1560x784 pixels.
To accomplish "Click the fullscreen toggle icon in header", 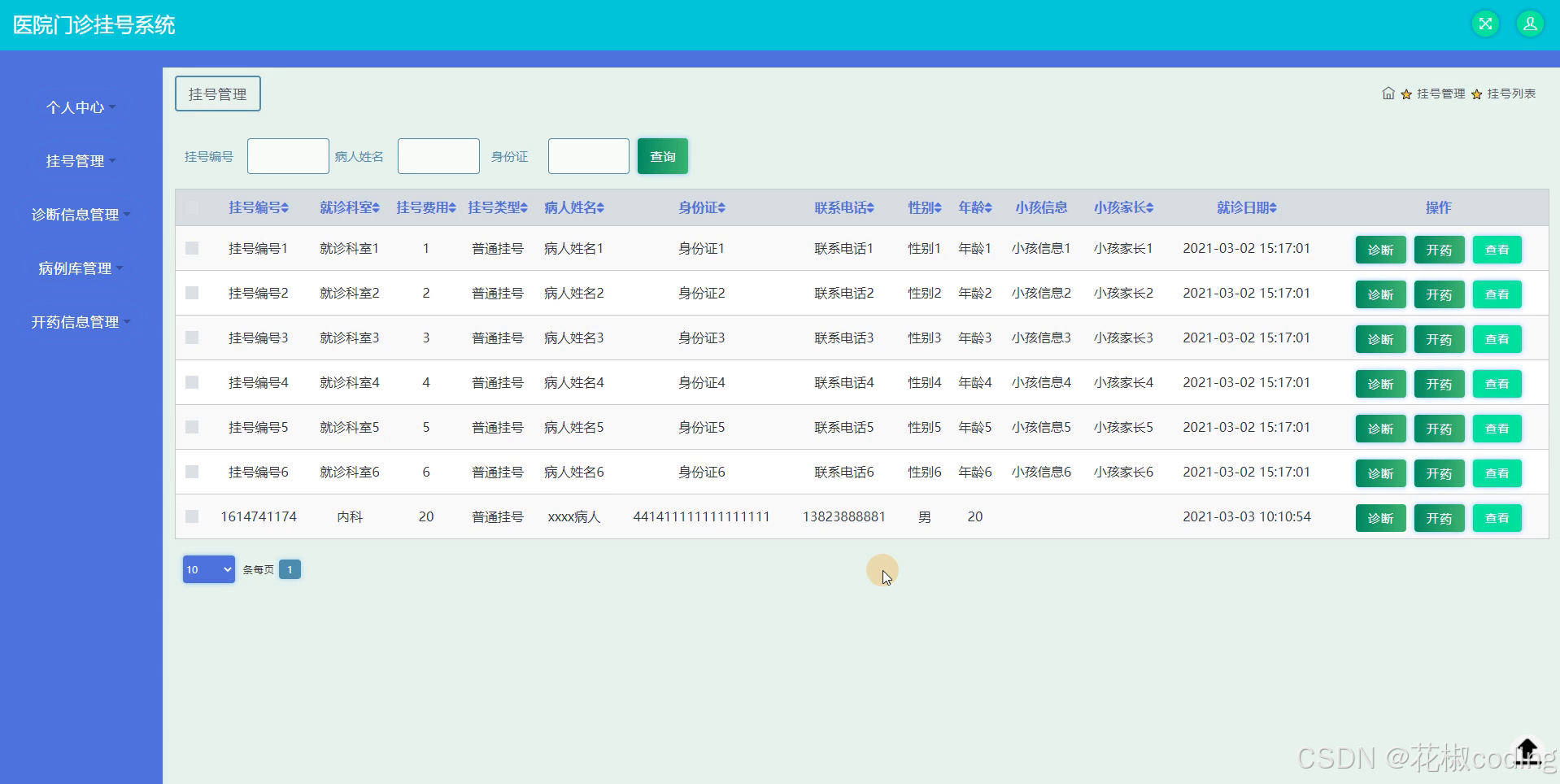I will coord(1485,24).
